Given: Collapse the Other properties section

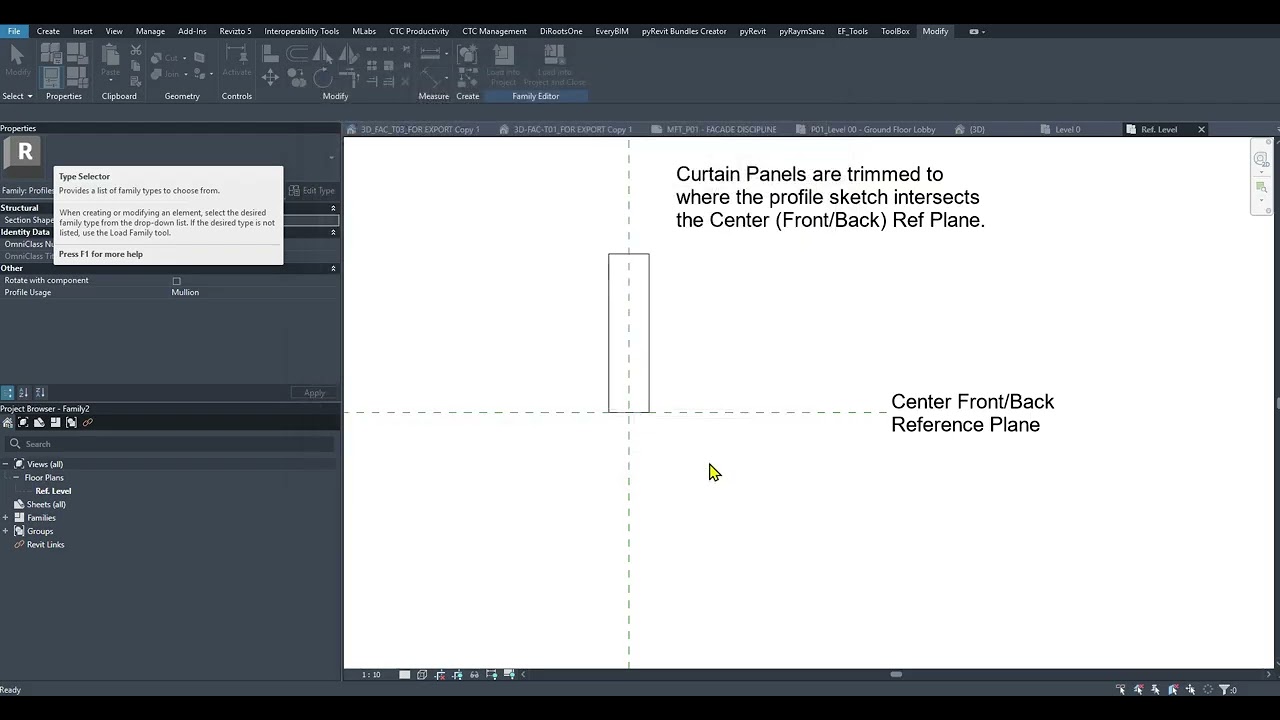Looking at the screenshot, I should 333,268.
